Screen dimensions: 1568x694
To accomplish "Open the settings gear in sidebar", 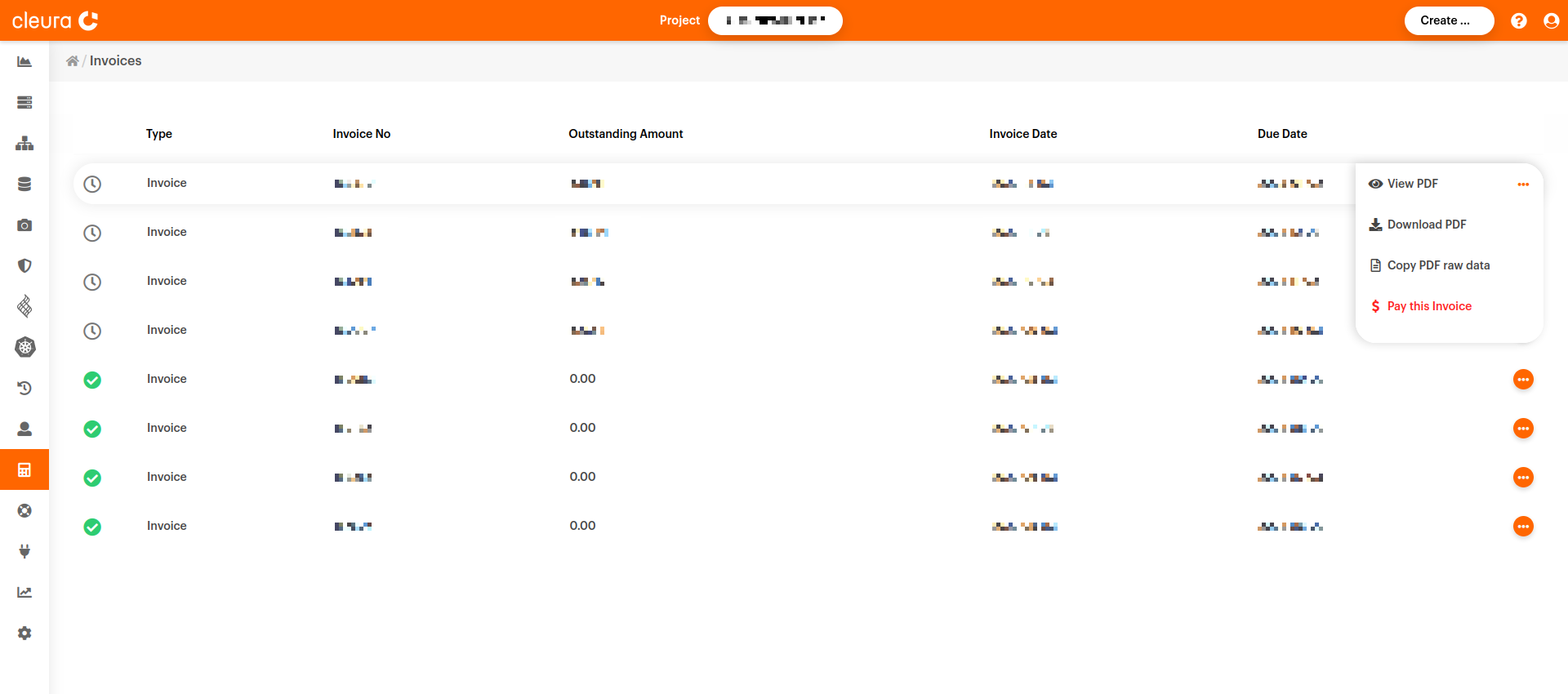I will click(24, 634).
